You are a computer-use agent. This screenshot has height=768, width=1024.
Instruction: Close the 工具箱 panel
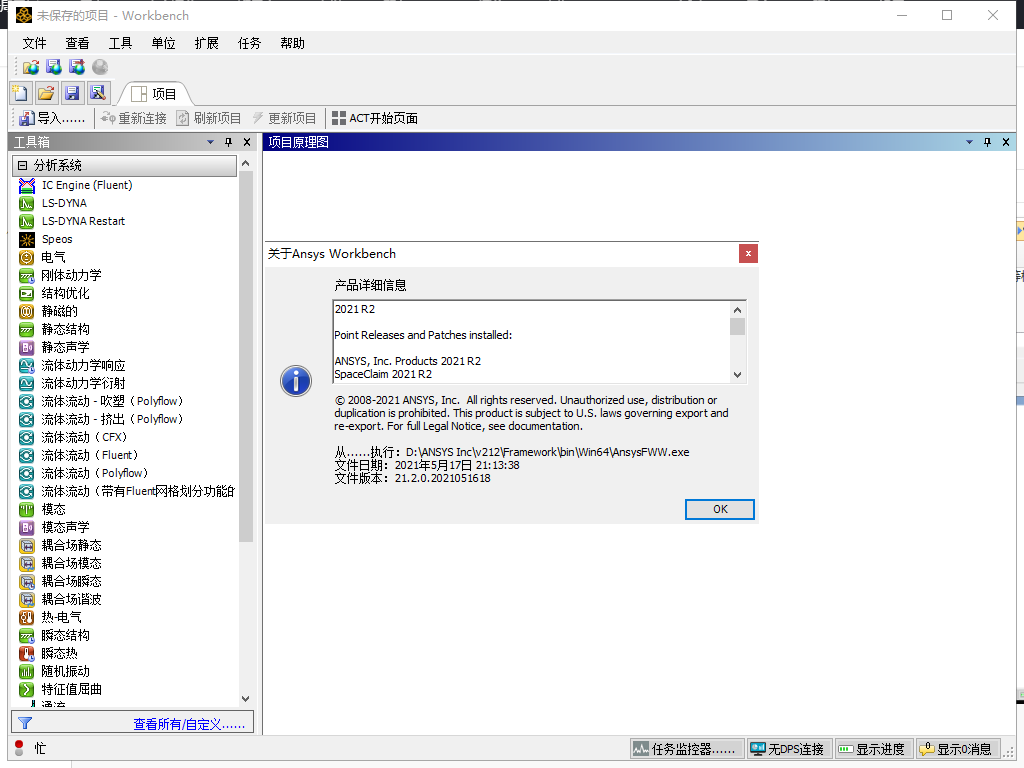click(x=247, y=142)
